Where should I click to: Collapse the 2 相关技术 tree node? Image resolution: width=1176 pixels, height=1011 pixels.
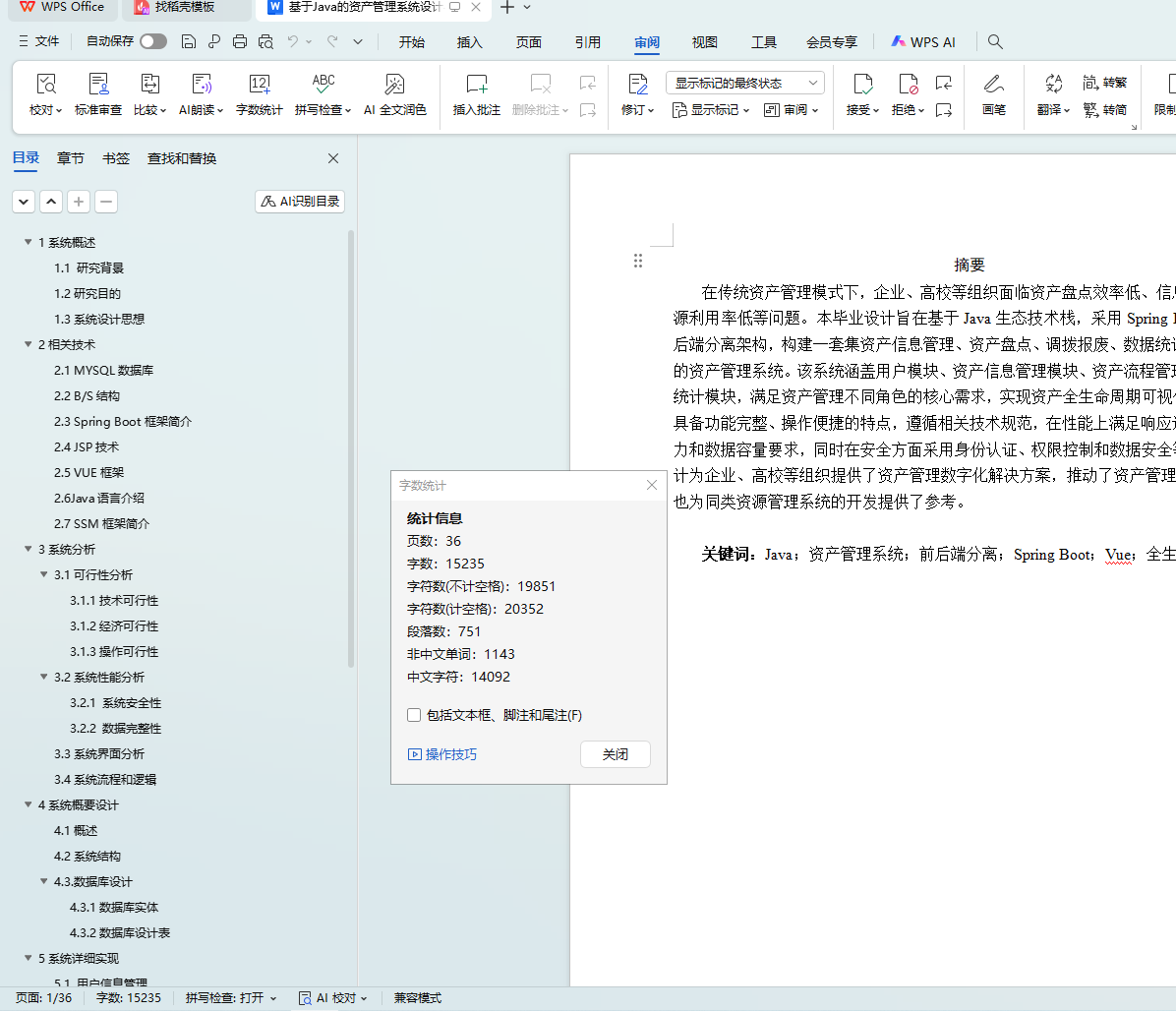point(29,345)
